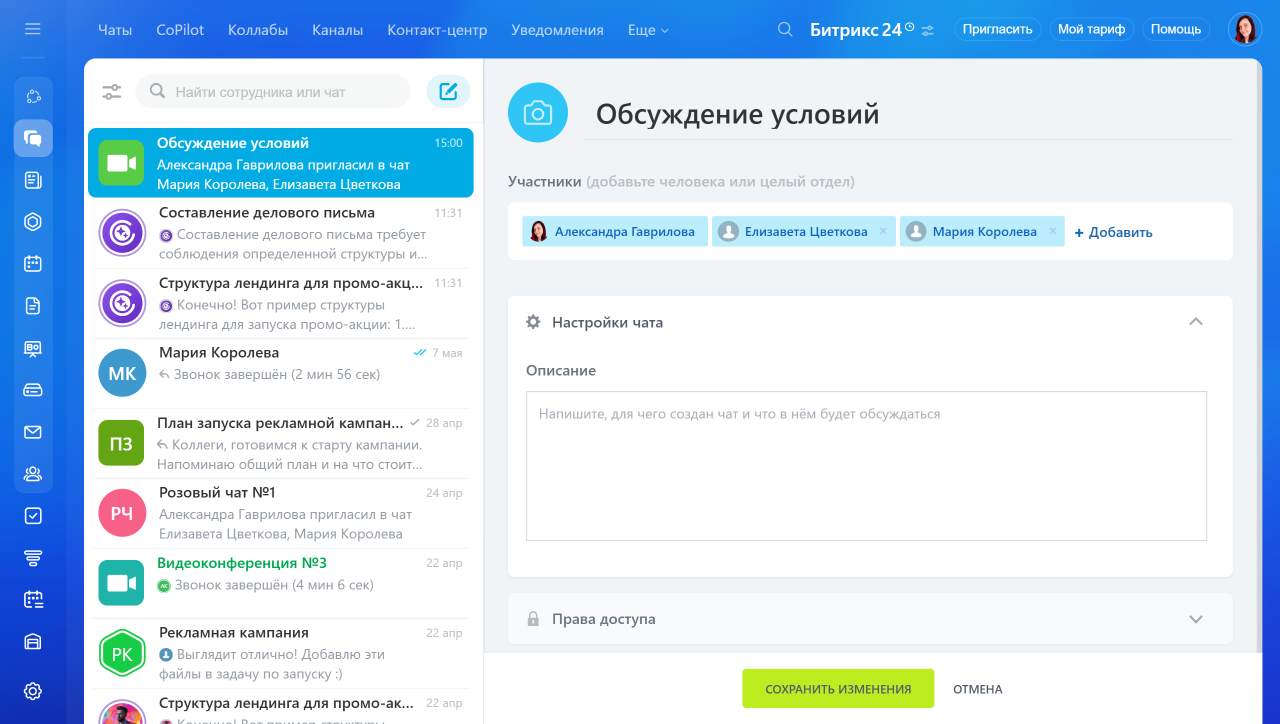Switch to the CoPilot tab
The image size is (1280, 724).
[180, 30]
